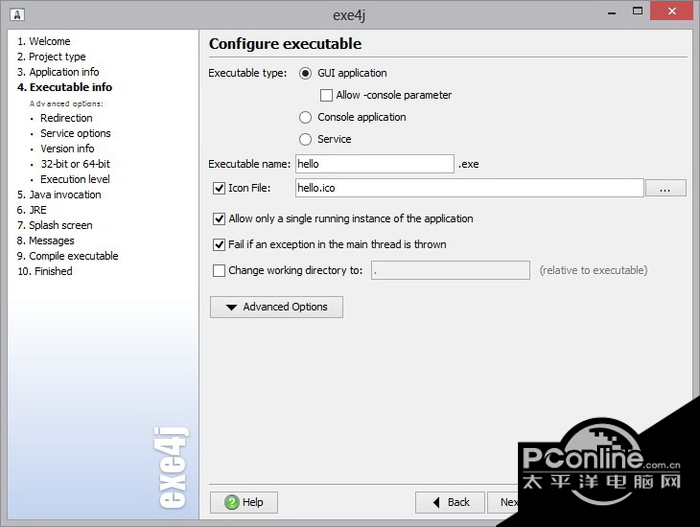This screenshot has height=527, width=700.
Task: Open Version info advanced option
Action: click(x=67, y=148)
